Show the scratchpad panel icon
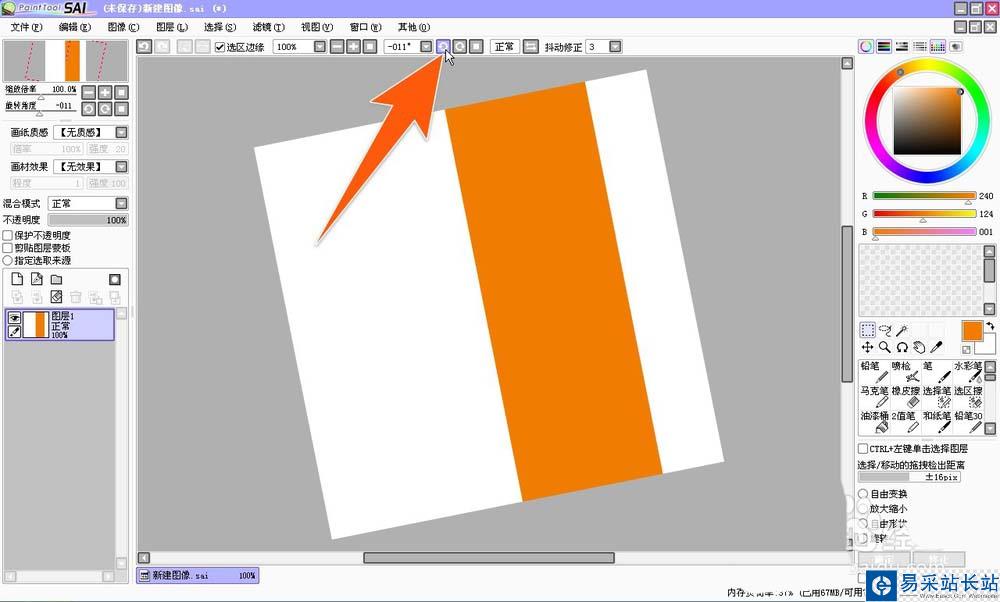Screen dimensions: 1000x602 click(955, 47)
